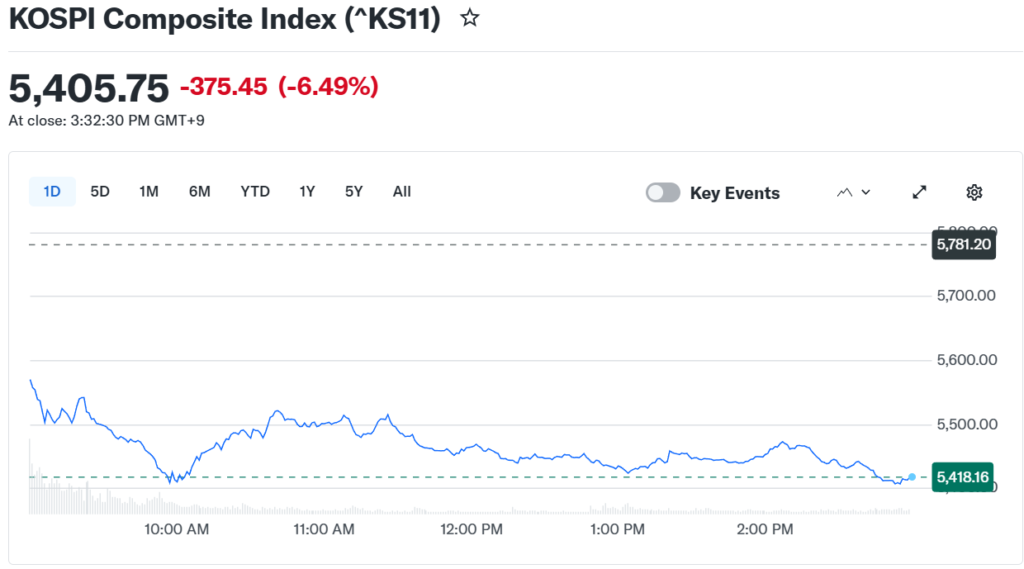Switch chart to YTD range

(255, 191)
